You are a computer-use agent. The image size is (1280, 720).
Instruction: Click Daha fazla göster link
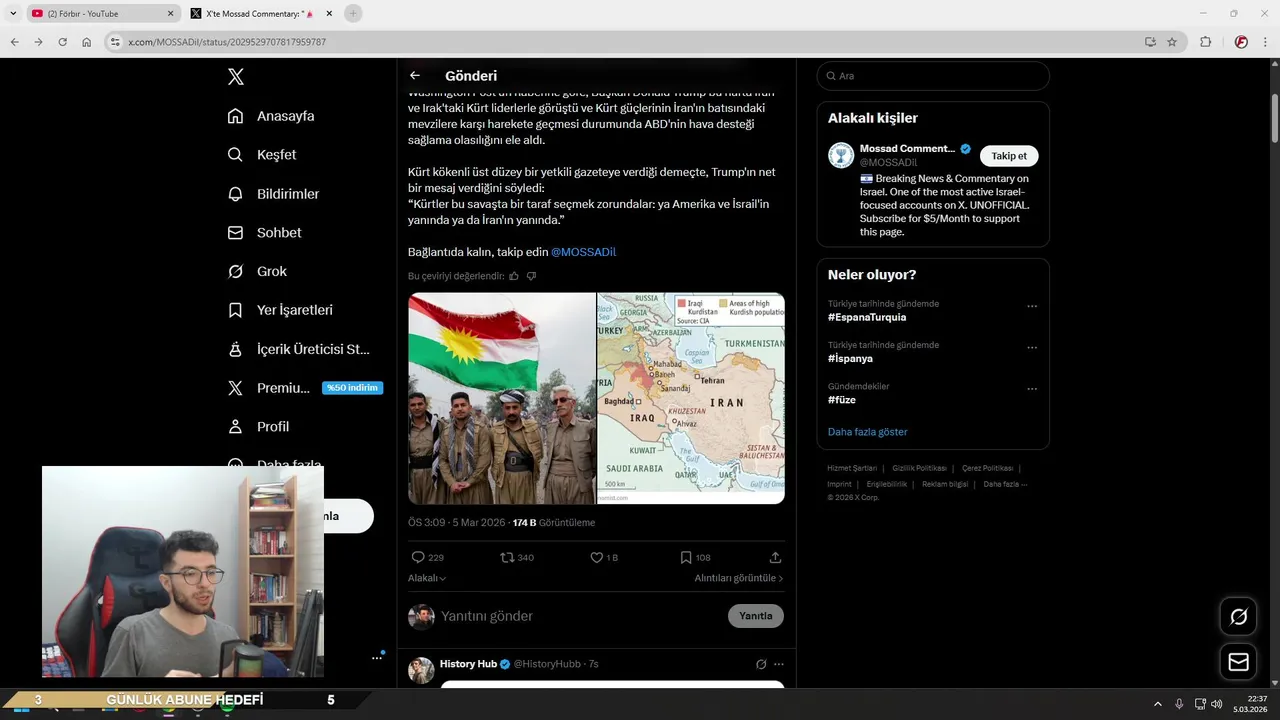click(x=867, y=432)
